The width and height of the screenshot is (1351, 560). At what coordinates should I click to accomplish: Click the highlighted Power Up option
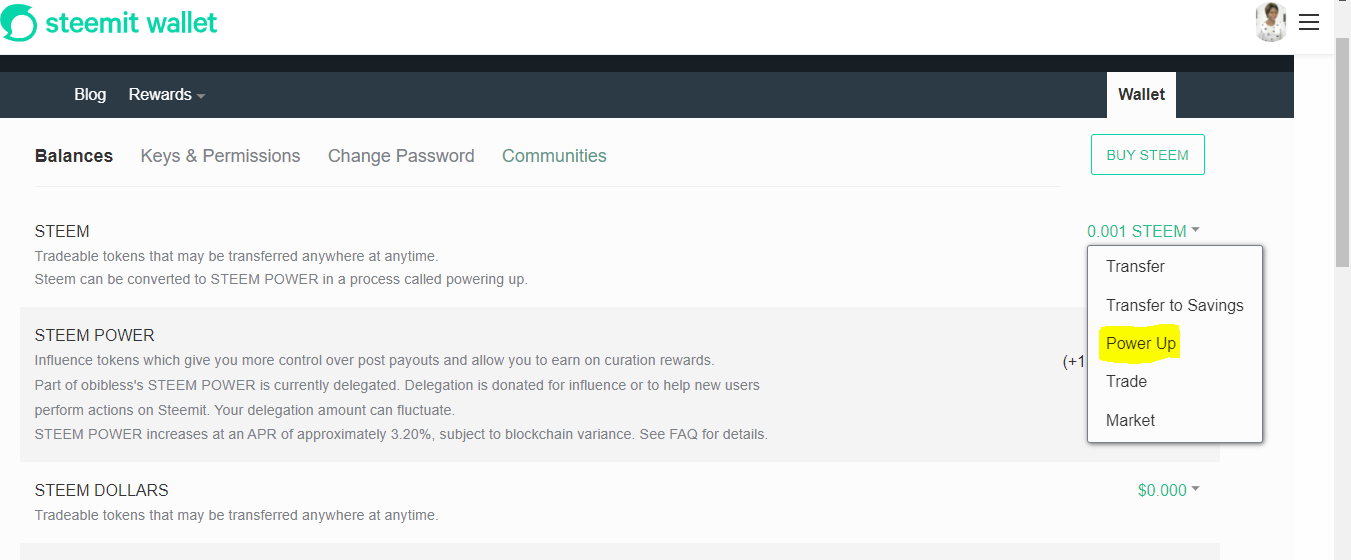coord(1141,344)
